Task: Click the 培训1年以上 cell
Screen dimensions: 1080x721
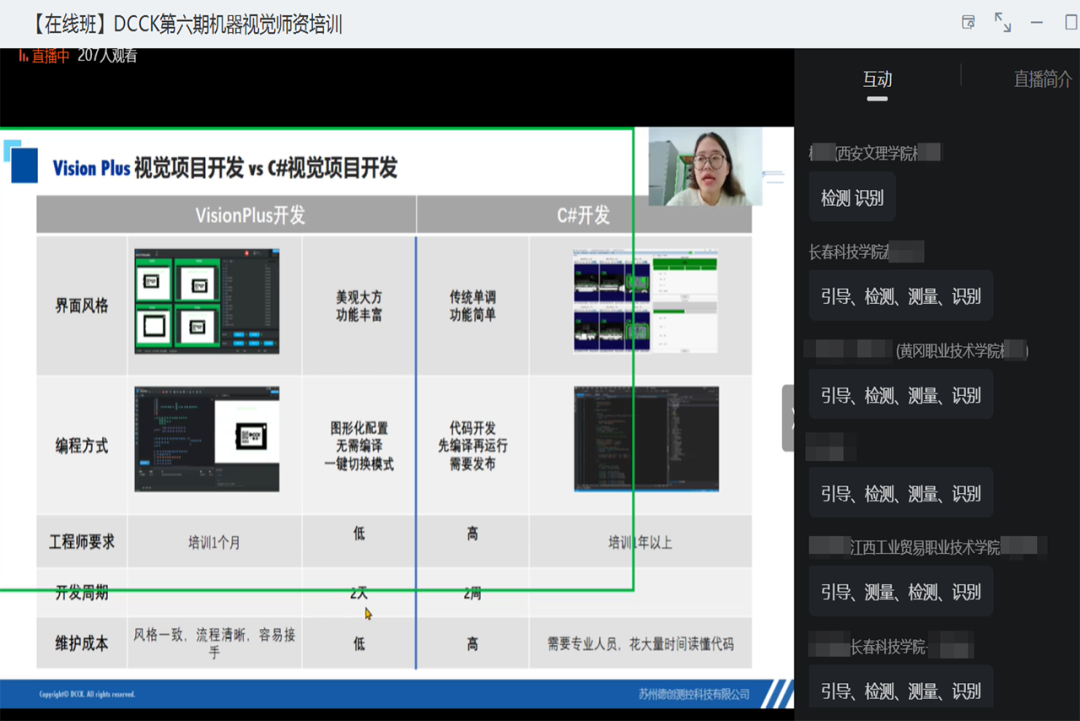Action: click(640, 543)
